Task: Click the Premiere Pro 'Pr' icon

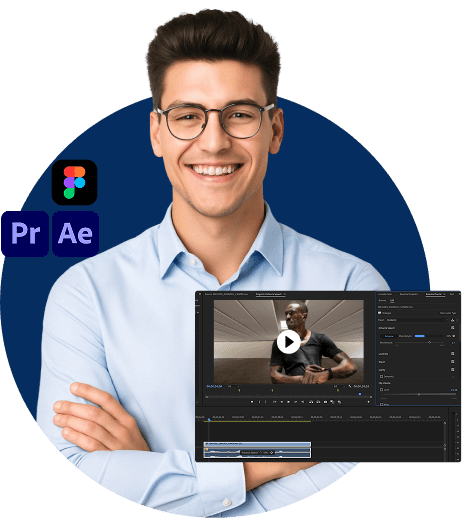Action: (25, 233)
